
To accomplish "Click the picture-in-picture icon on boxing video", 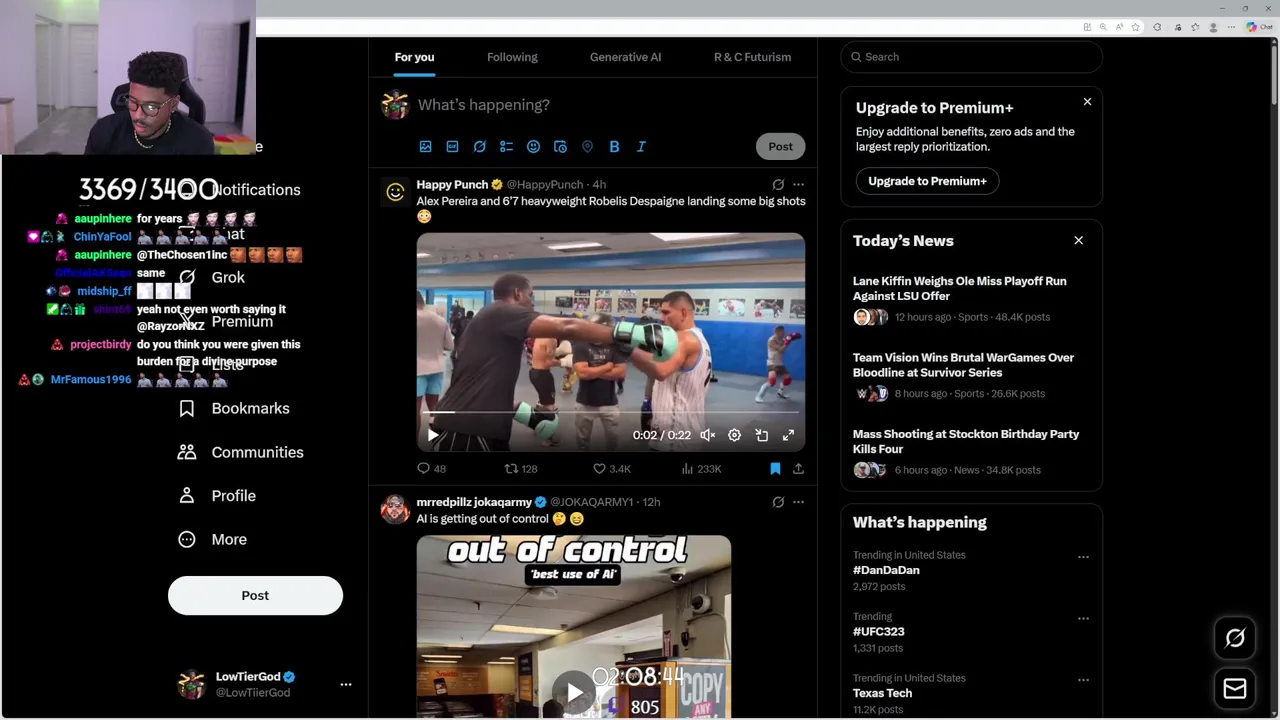I will 761,435.
